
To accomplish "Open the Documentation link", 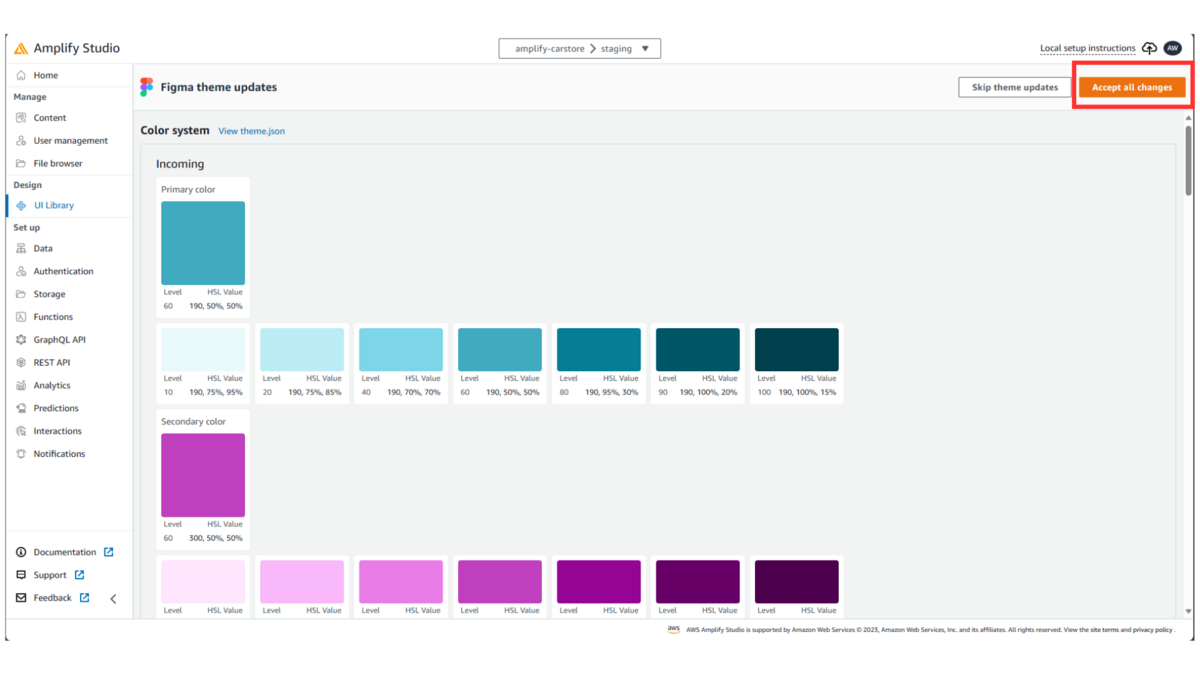I will (x=65, y=553).
